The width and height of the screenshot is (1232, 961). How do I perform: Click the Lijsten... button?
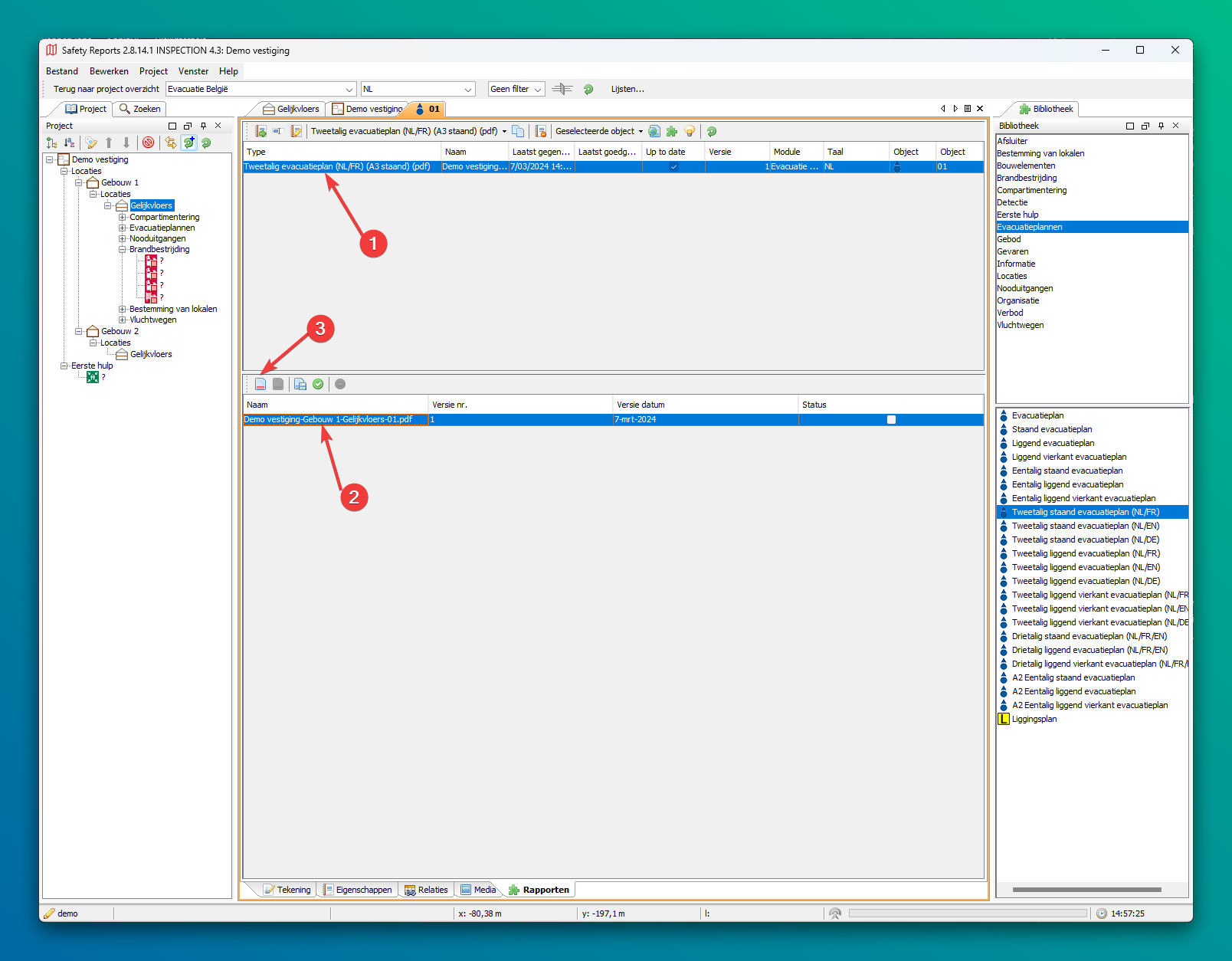(627, 89)
